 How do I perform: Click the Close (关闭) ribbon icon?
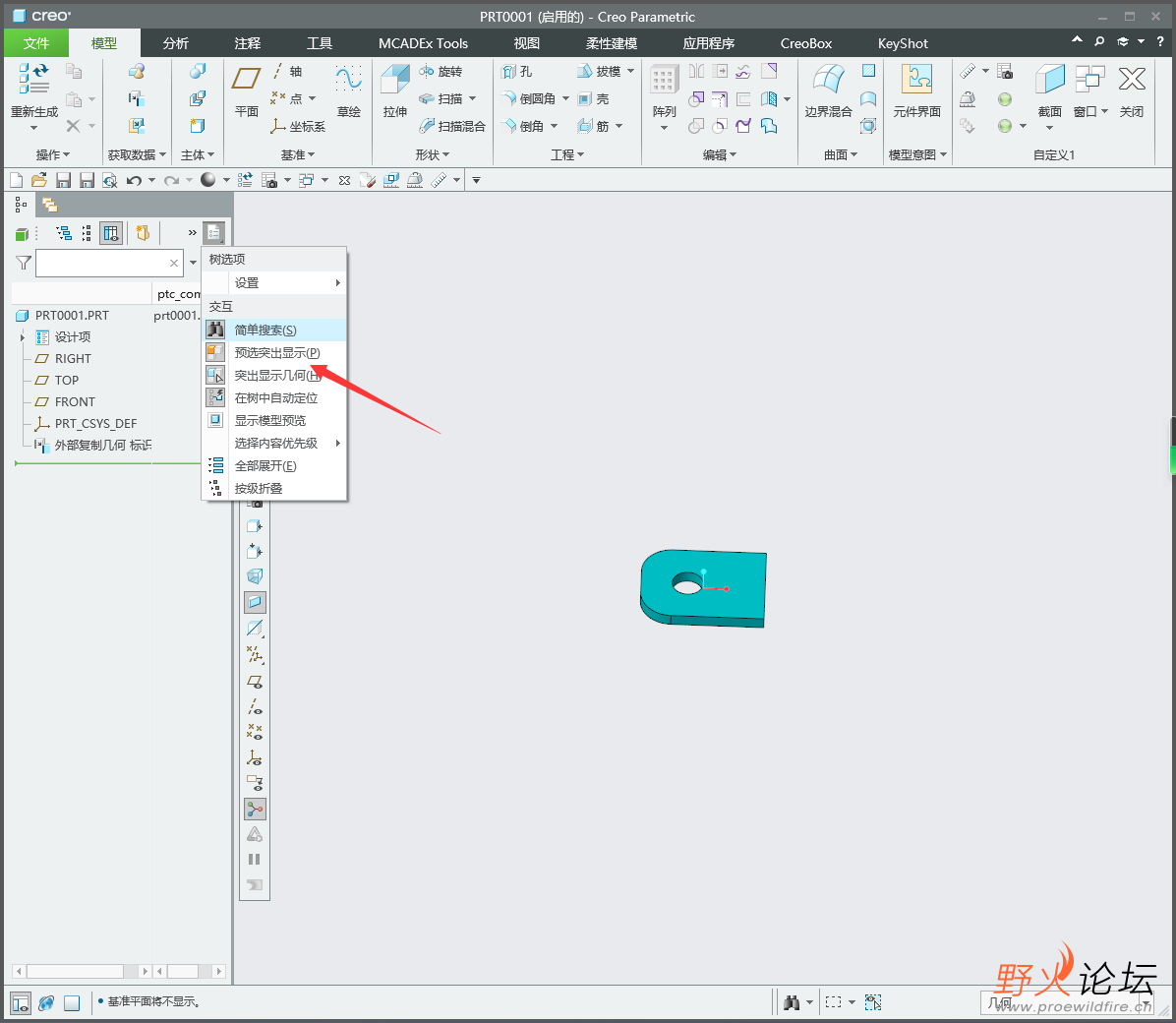1132,79
